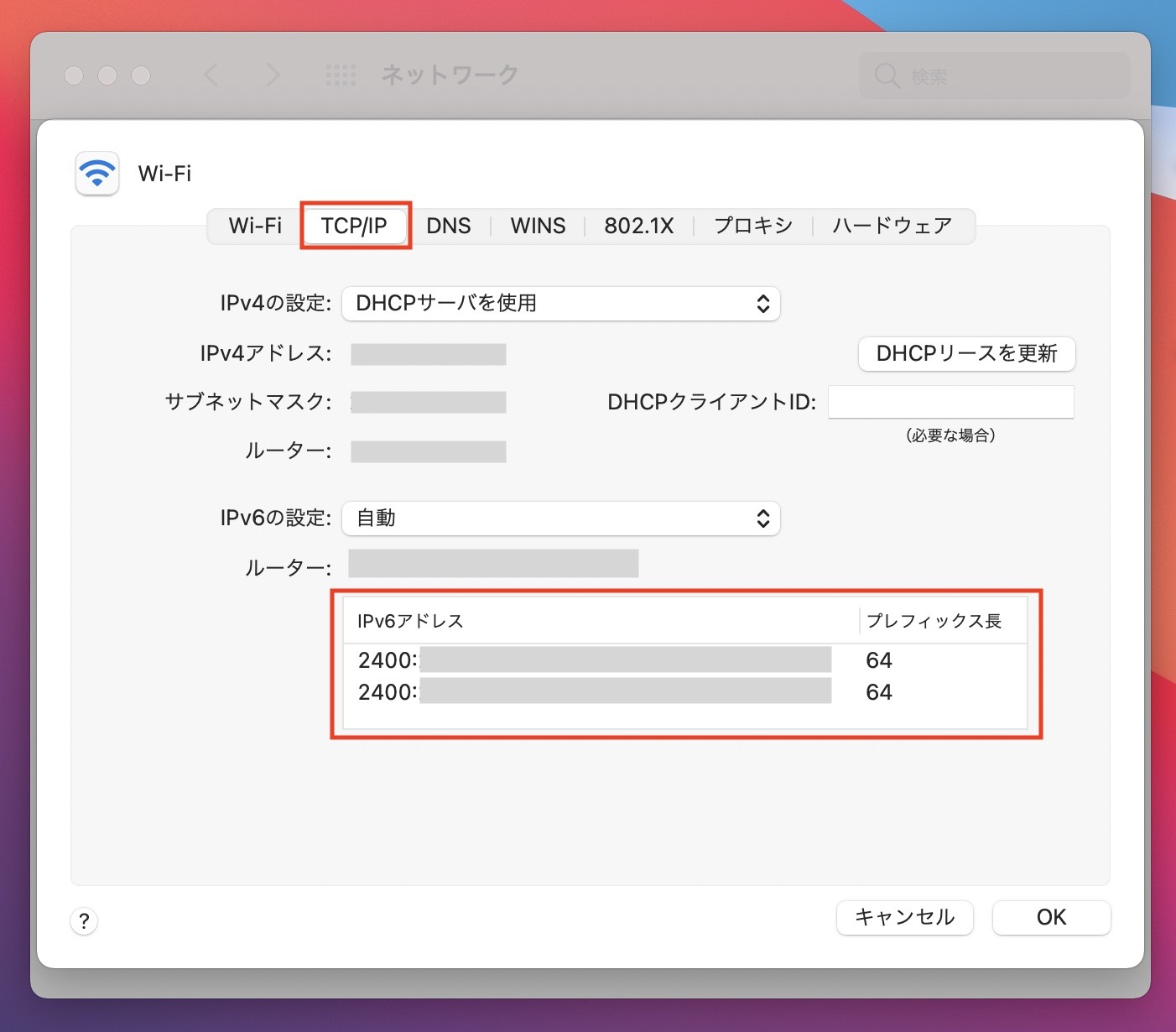Open the IPv4の設定 dropdown

click(560, 304)
